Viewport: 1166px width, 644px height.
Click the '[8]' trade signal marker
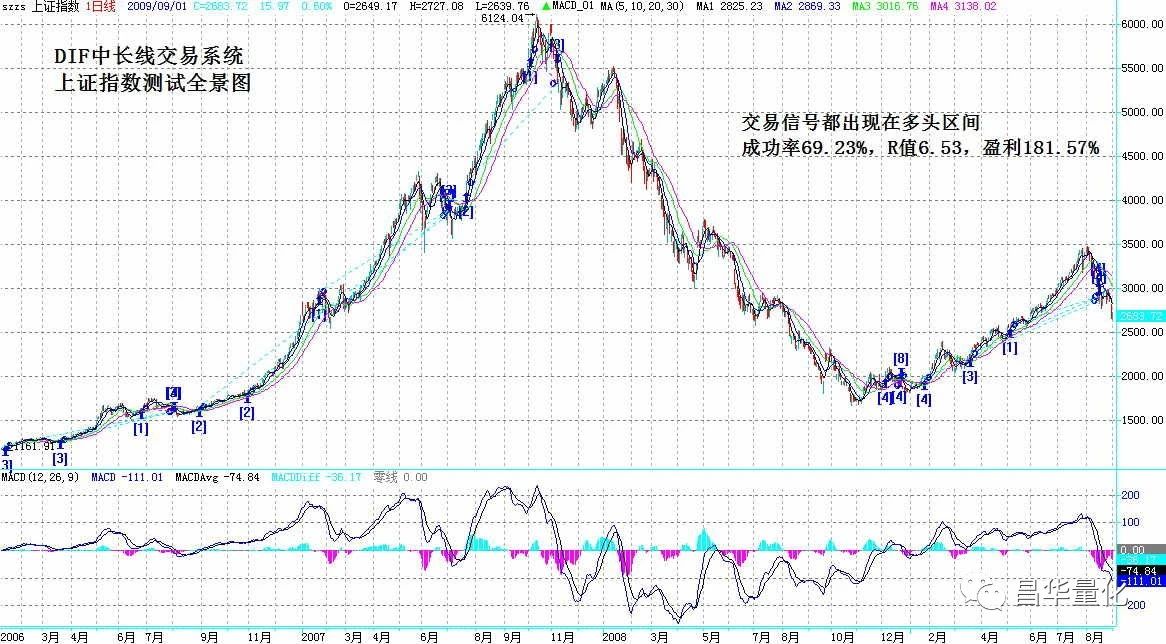(901, 358)
